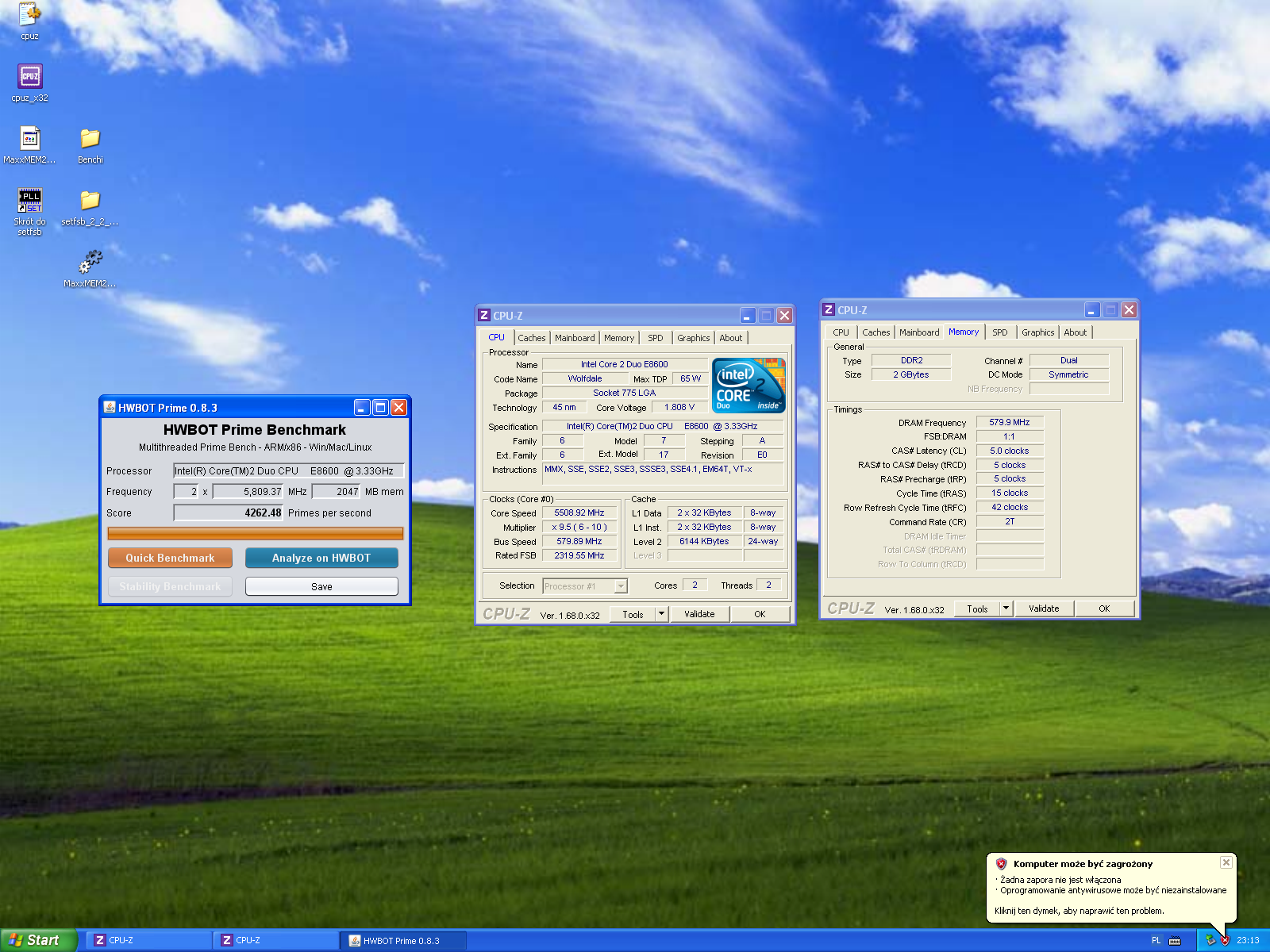The image size is (1270, 952).
Task: Open SPD tab in left CPU-Z window
Action: click(x=656, y=338)
